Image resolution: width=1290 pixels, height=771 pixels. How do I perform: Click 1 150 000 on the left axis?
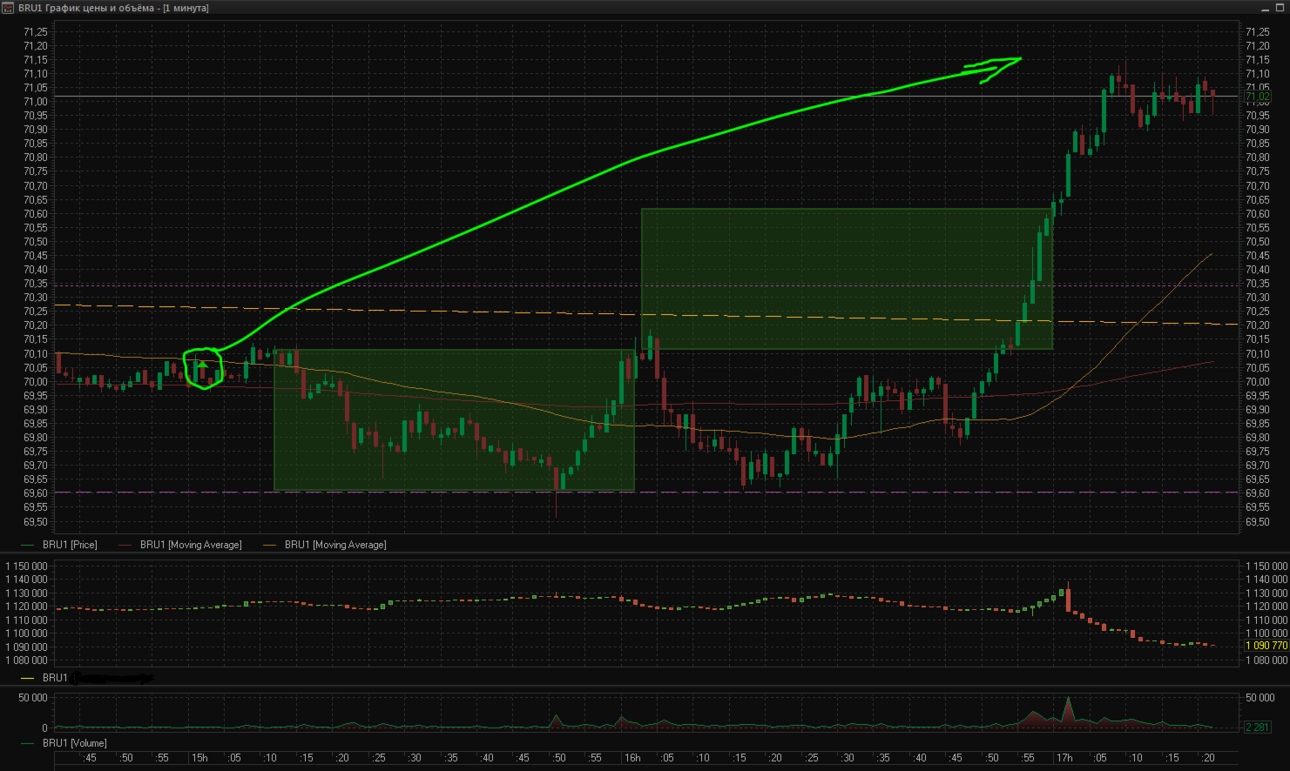[27, 566]
